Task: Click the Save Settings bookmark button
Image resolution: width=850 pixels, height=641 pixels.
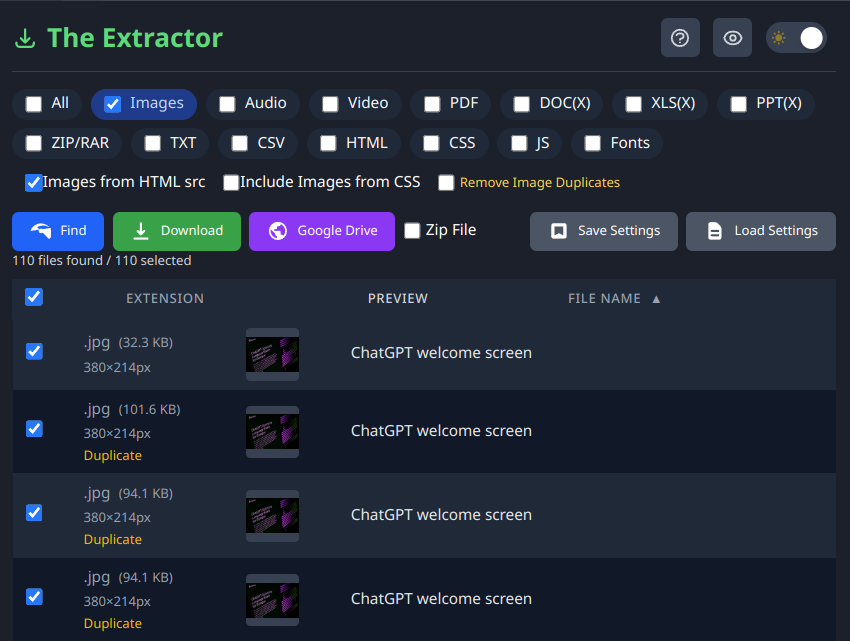Action: click(x=603, y=231)
